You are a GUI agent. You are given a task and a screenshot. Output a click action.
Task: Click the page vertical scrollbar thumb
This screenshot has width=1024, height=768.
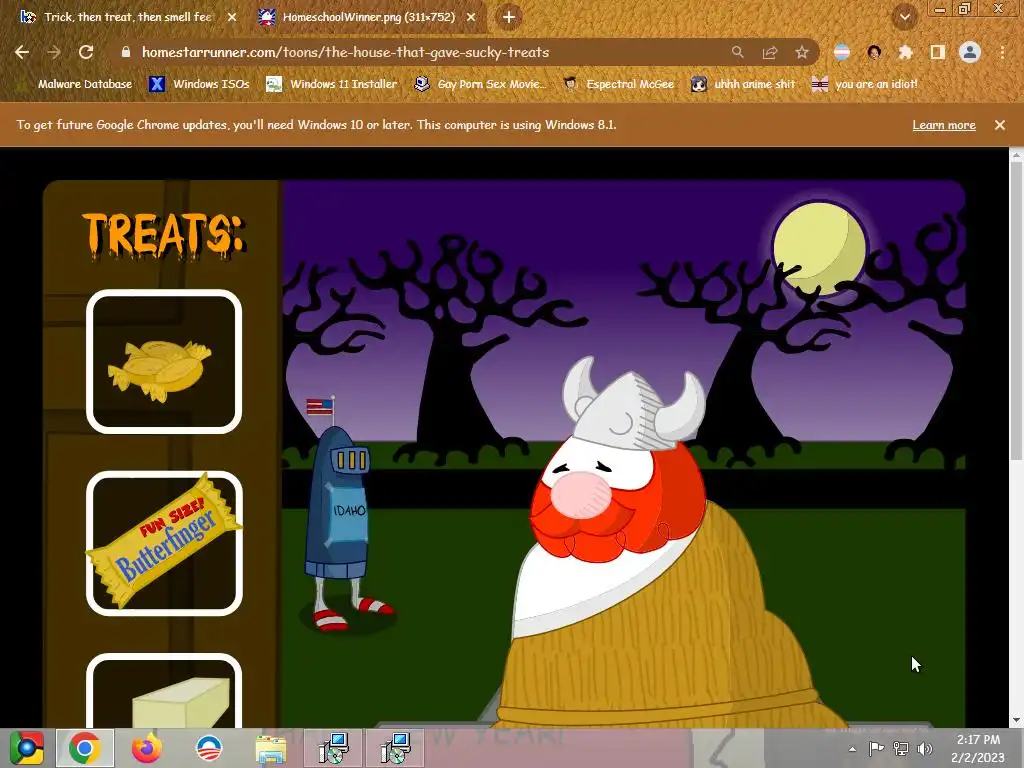point(1016,310)
